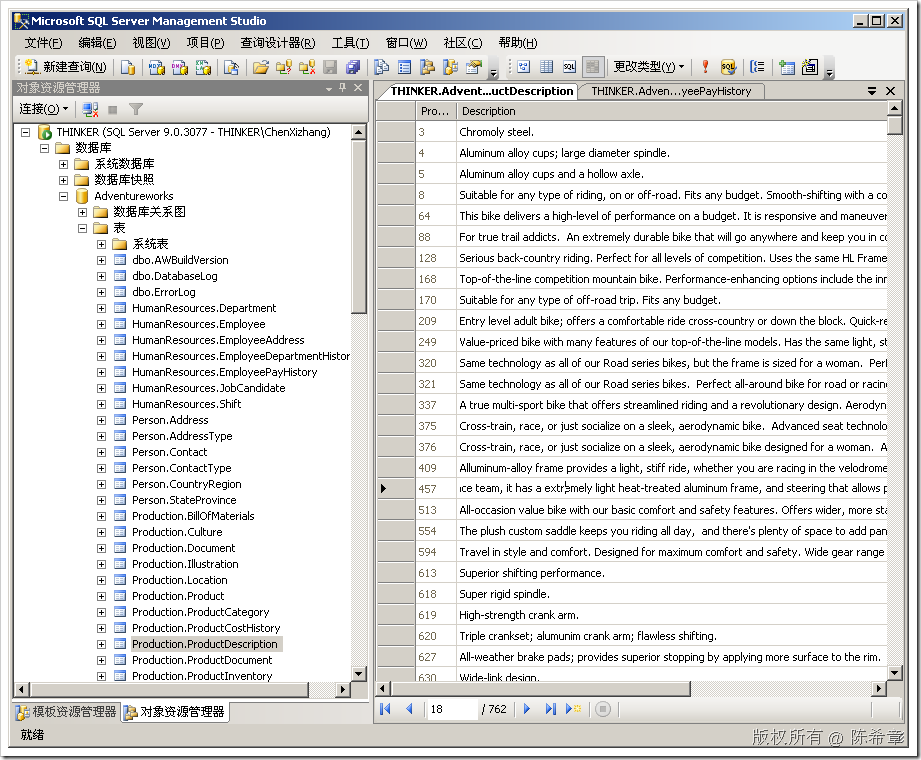The width and height of the screenshot is (921, 760).
Task: Toggle the Show Results Pane button
Action: (x=593, y=67)
